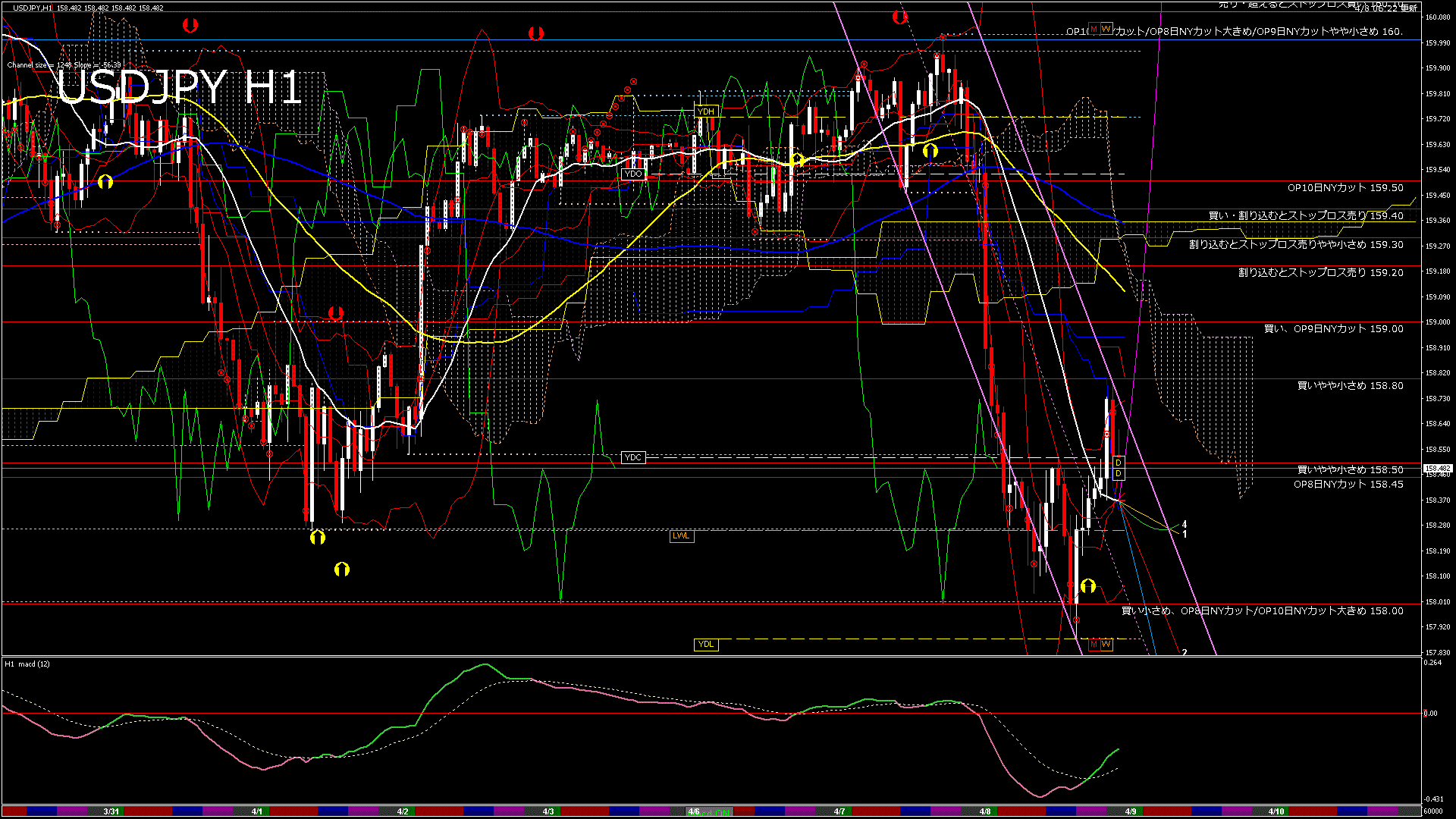Click the upper yellow D pivot box
The image size is (1456, 819).
click(x=1119, y=463)
